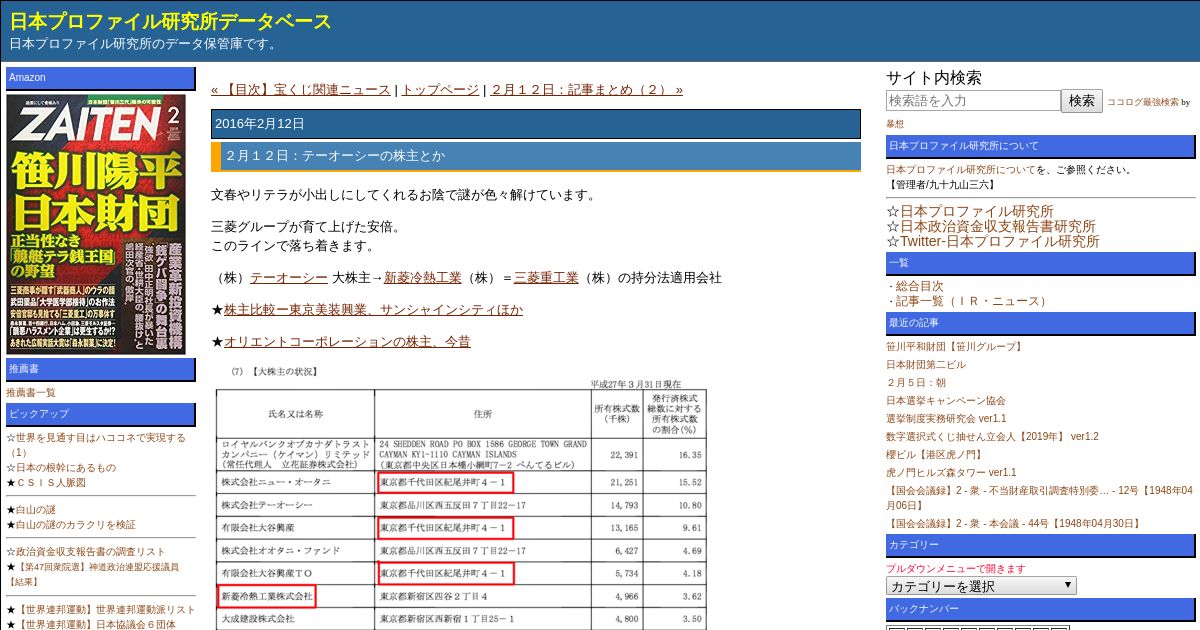
Task: Open recent post ２月５日：朝
Action: click(916, 383)
